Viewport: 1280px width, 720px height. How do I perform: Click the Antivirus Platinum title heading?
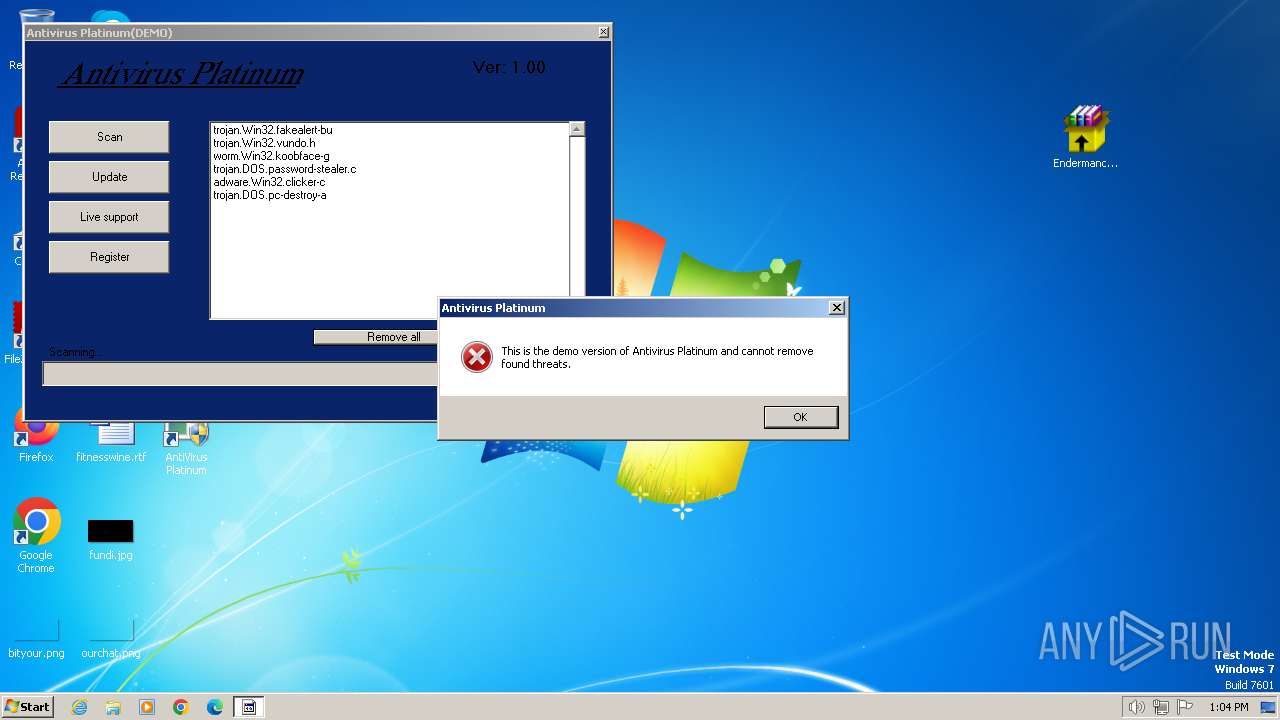[x=182, y=73]
